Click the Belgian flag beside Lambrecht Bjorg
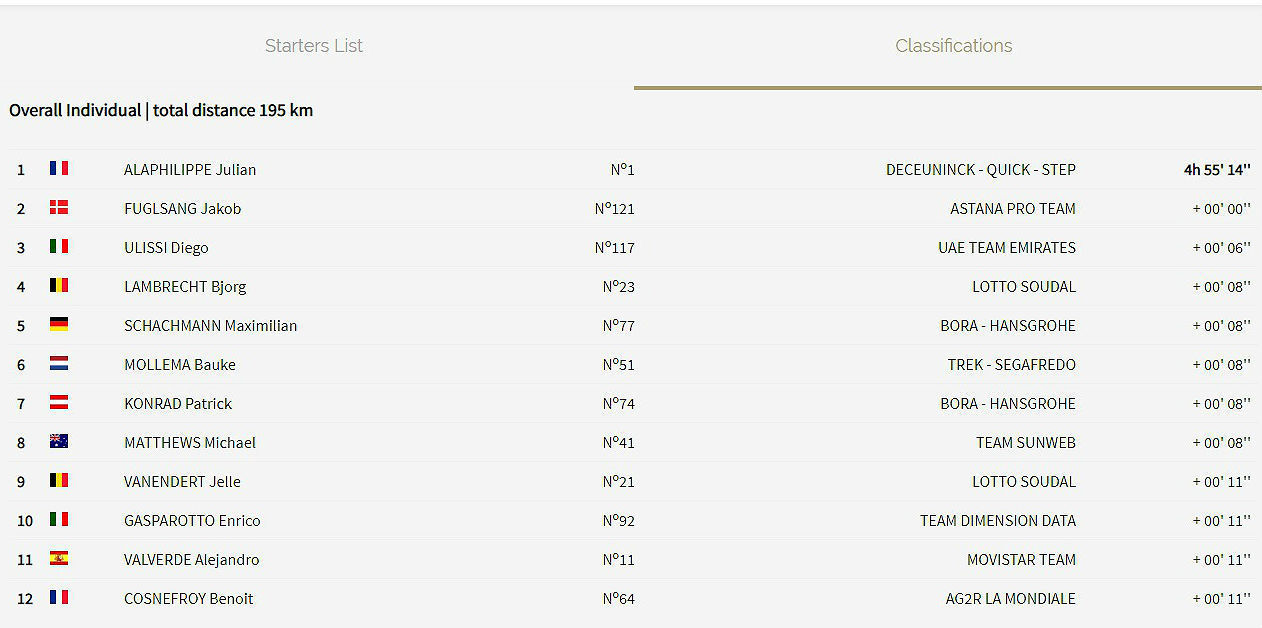Screen dimensions: 1262x628 (x=59, y=285)
